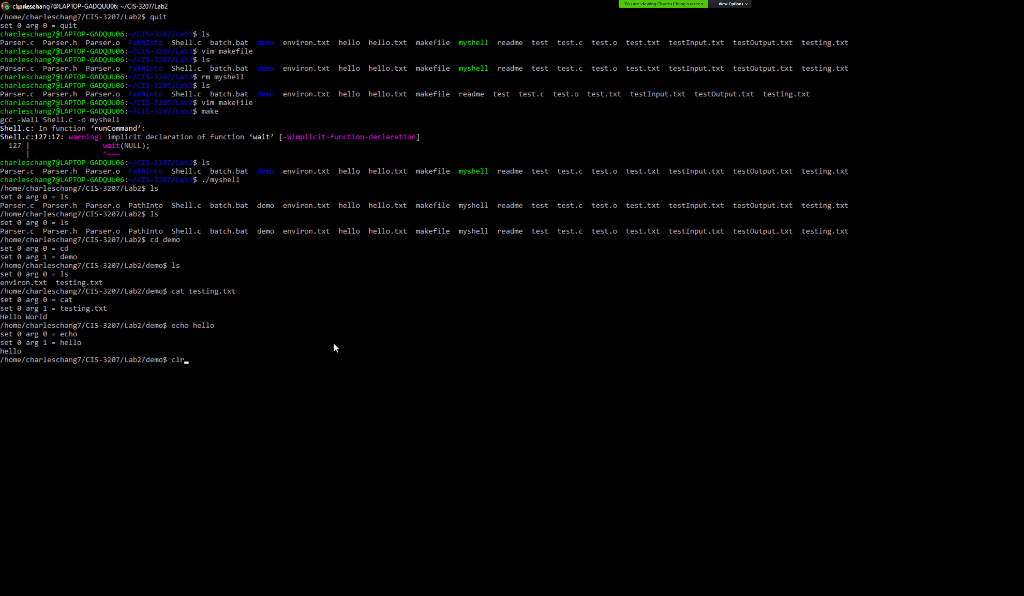Click the 'quit' command on the first line
This screenshot has height=596, width=1024.
(158, 17)
